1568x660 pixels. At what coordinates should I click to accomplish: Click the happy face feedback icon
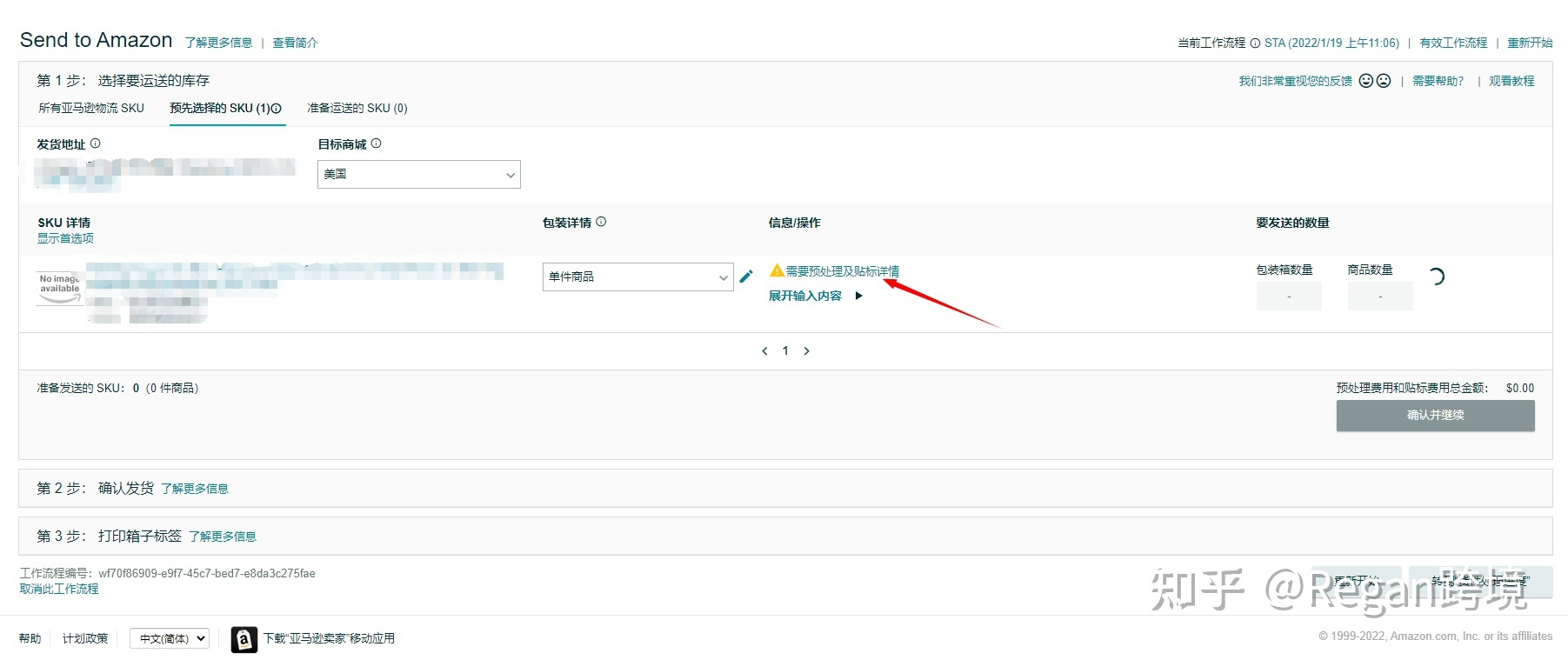tap(1366, 81)
